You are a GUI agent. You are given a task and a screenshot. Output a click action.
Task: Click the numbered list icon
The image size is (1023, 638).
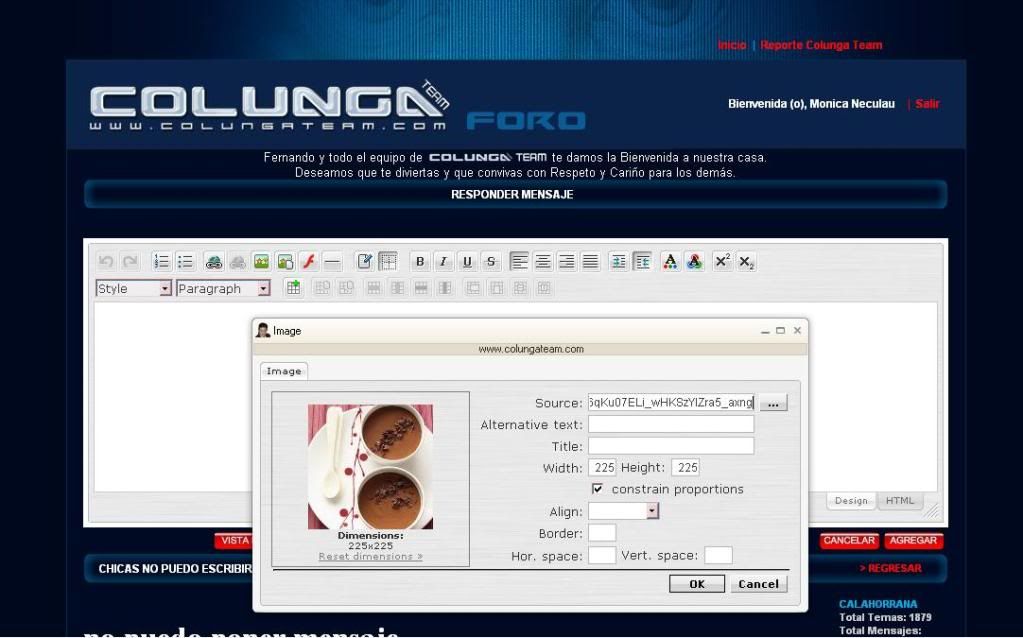tap(161, 262)
